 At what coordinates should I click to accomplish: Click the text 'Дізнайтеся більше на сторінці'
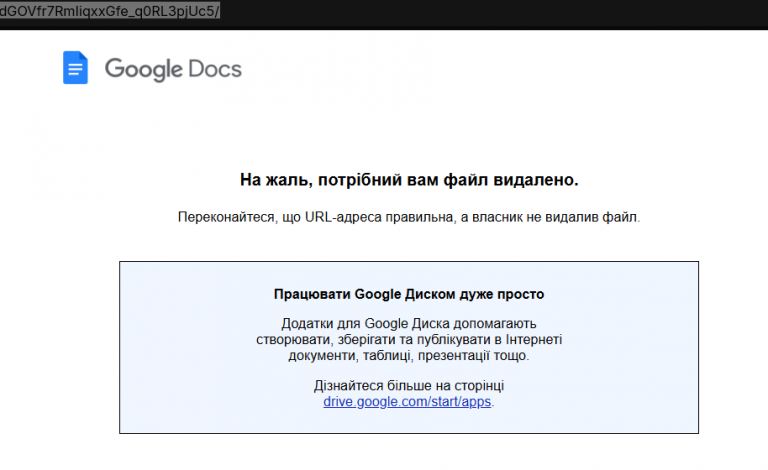tap(409, 386)
